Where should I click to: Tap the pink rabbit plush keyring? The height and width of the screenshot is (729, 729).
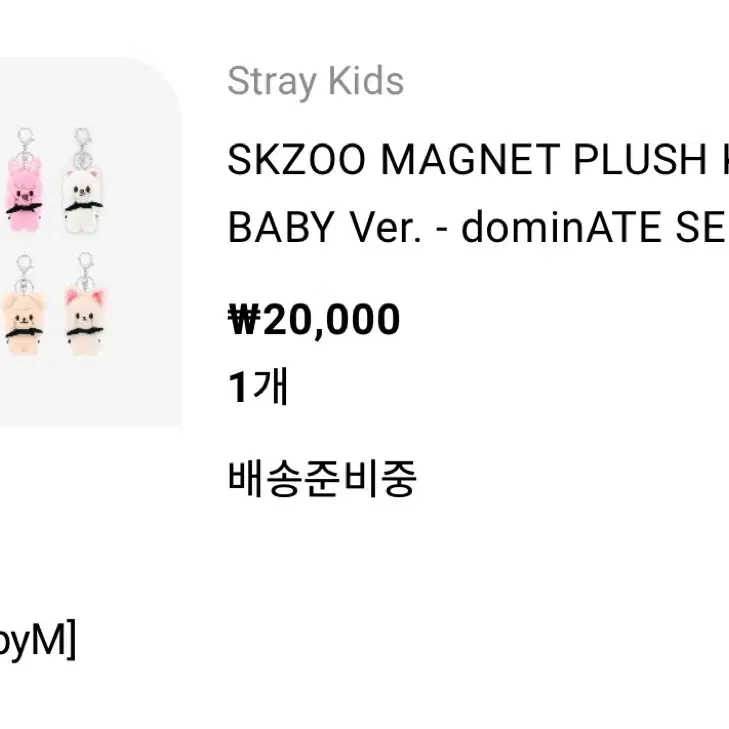click(x=23, y=194)
